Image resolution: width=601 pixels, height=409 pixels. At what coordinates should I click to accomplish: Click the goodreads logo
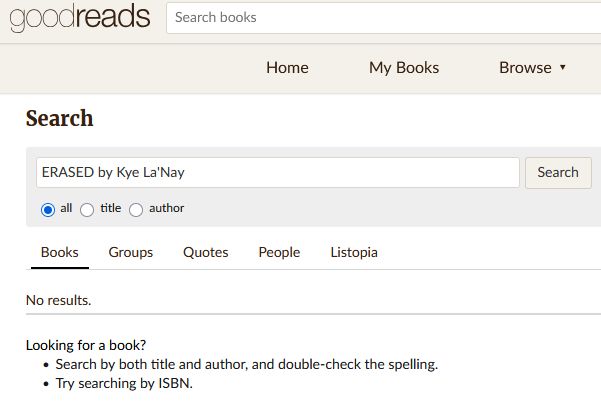[x=80, y=18]
